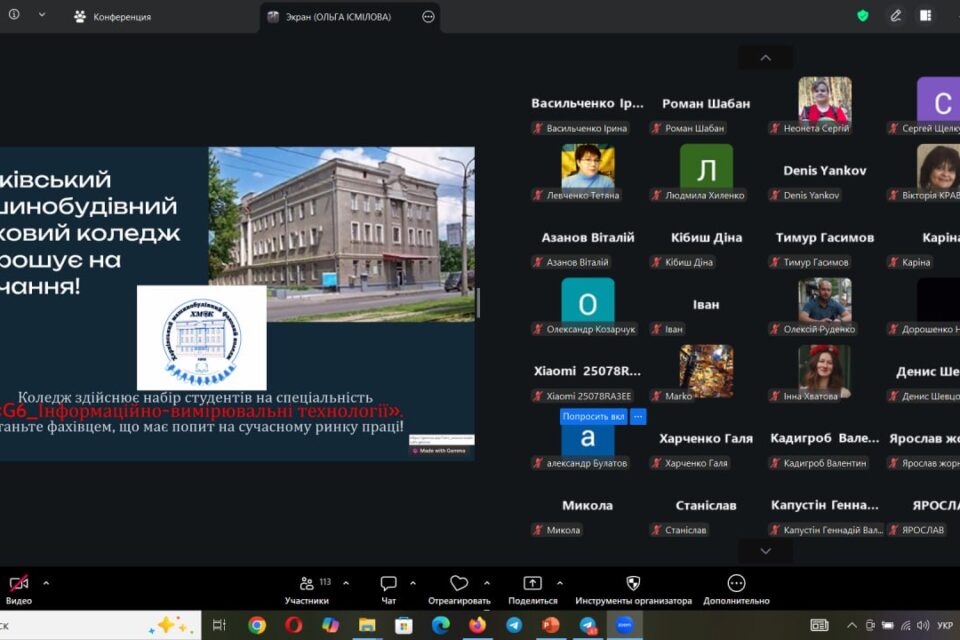960x640 pixels.
Task: Expand the arrow next to Отреагировать
Action: coord(487,583)
